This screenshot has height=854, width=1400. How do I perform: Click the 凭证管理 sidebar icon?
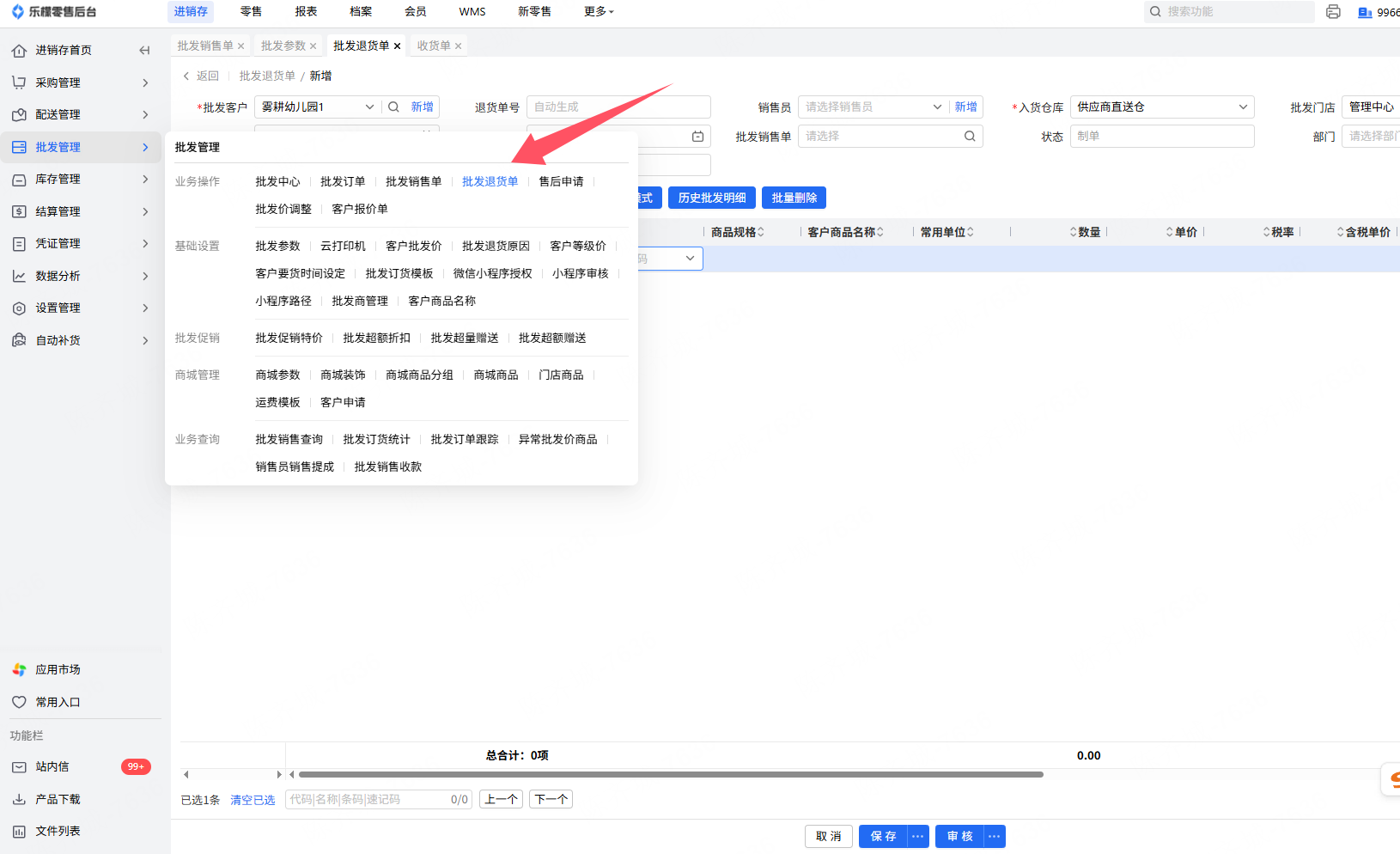[x=19, y=244]
